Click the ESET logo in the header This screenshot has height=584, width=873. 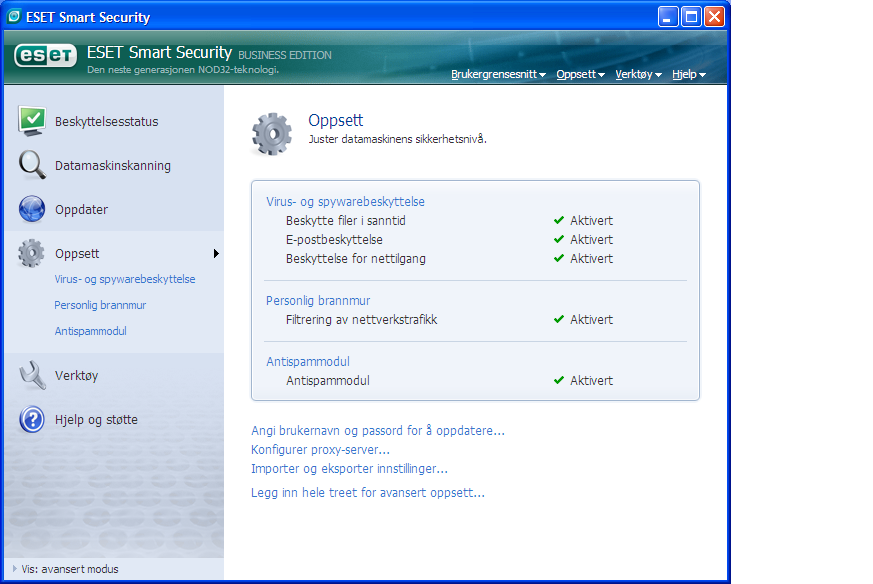[x=45, y=56]
